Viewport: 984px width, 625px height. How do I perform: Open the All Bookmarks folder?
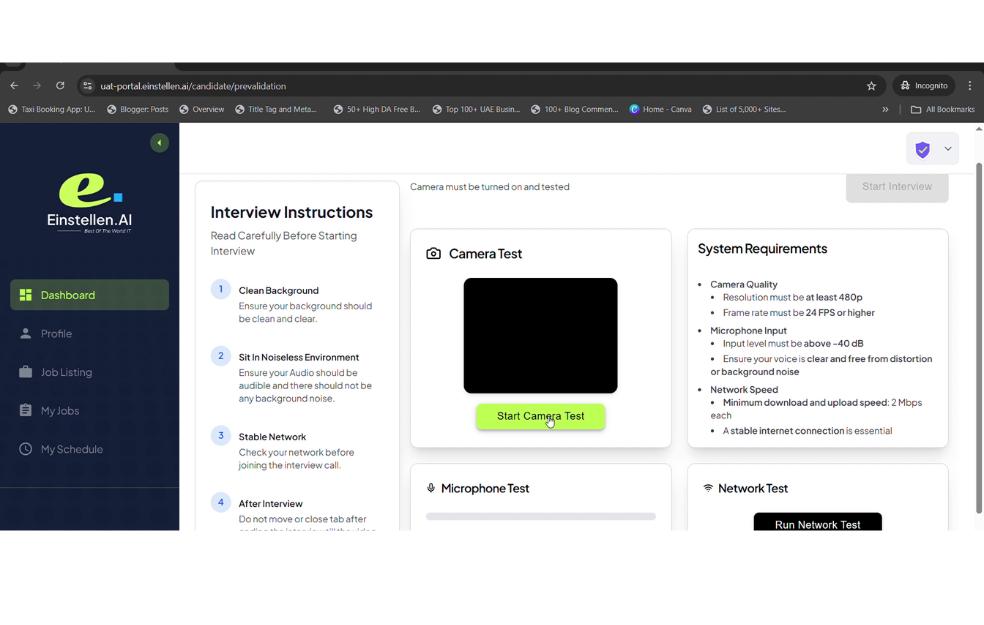coord(942,110)
